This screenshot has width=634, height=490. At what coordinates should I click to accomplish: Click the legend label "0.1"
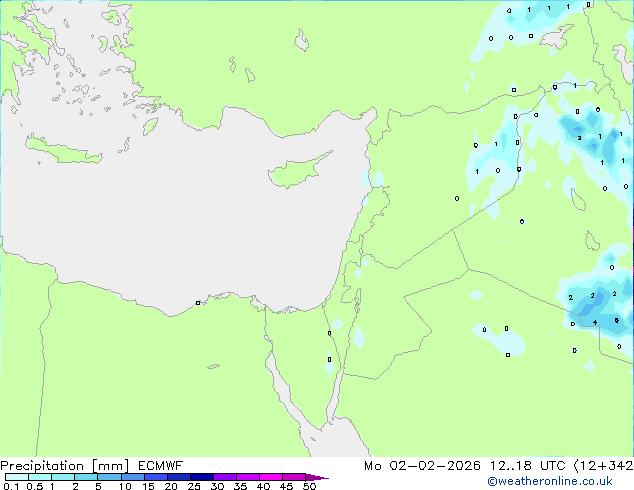point(11,486)
